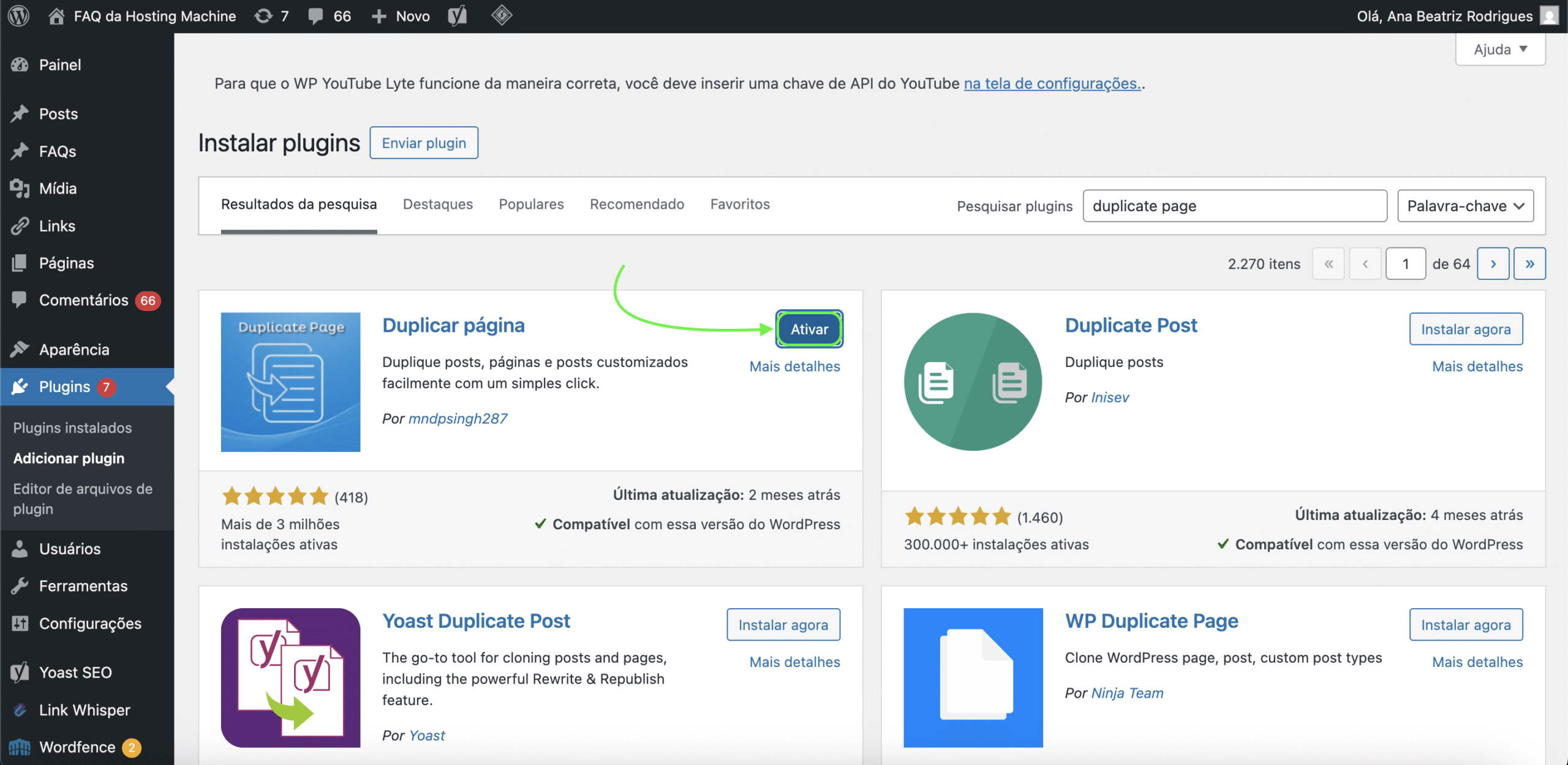Open author Ninja Team link
The width and height of the screenshot is (1568, 765).
point(1127,694)
